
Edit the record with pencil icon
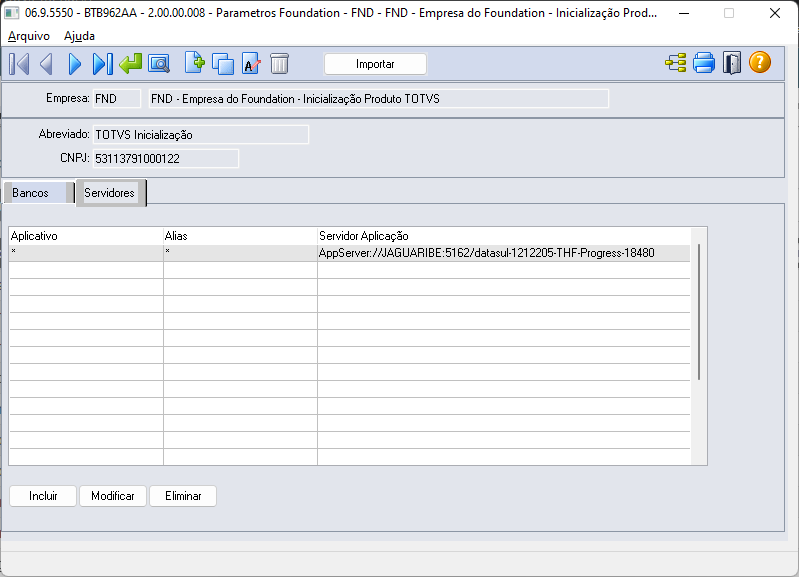coord(251,64)
